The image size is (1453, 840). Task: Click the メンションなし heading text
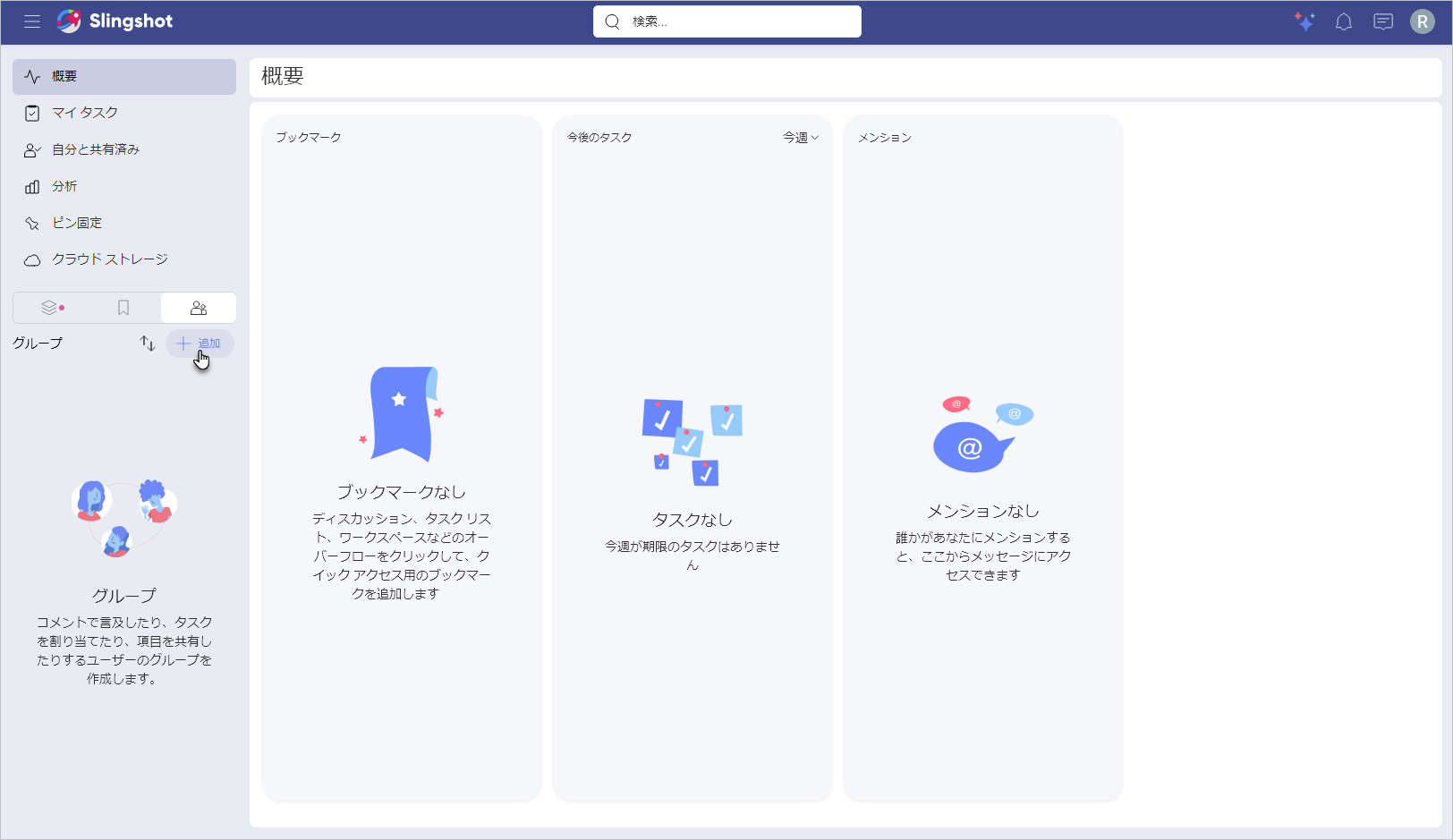[982, 511]
